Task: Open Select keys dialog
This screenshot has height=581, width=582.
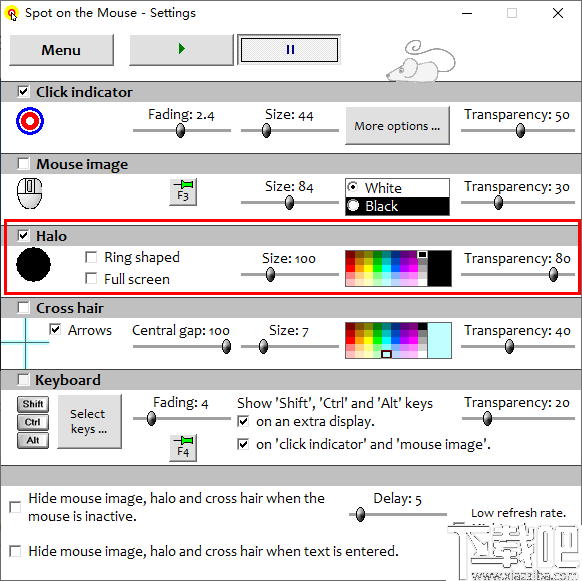Action: [89, 421]
